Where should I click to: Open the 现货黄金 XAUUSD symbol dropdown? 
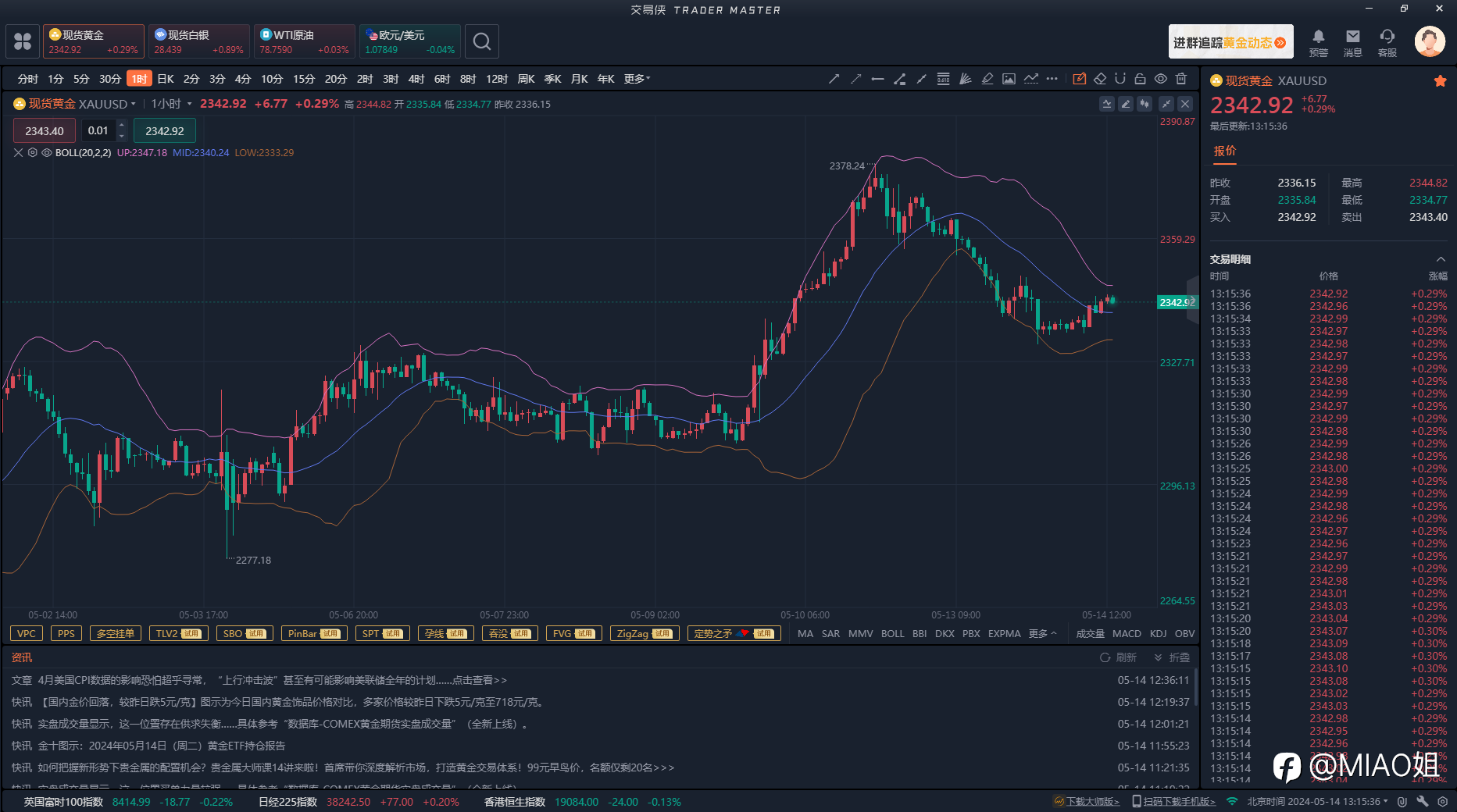pyautogui.click(x=75, y=104)
